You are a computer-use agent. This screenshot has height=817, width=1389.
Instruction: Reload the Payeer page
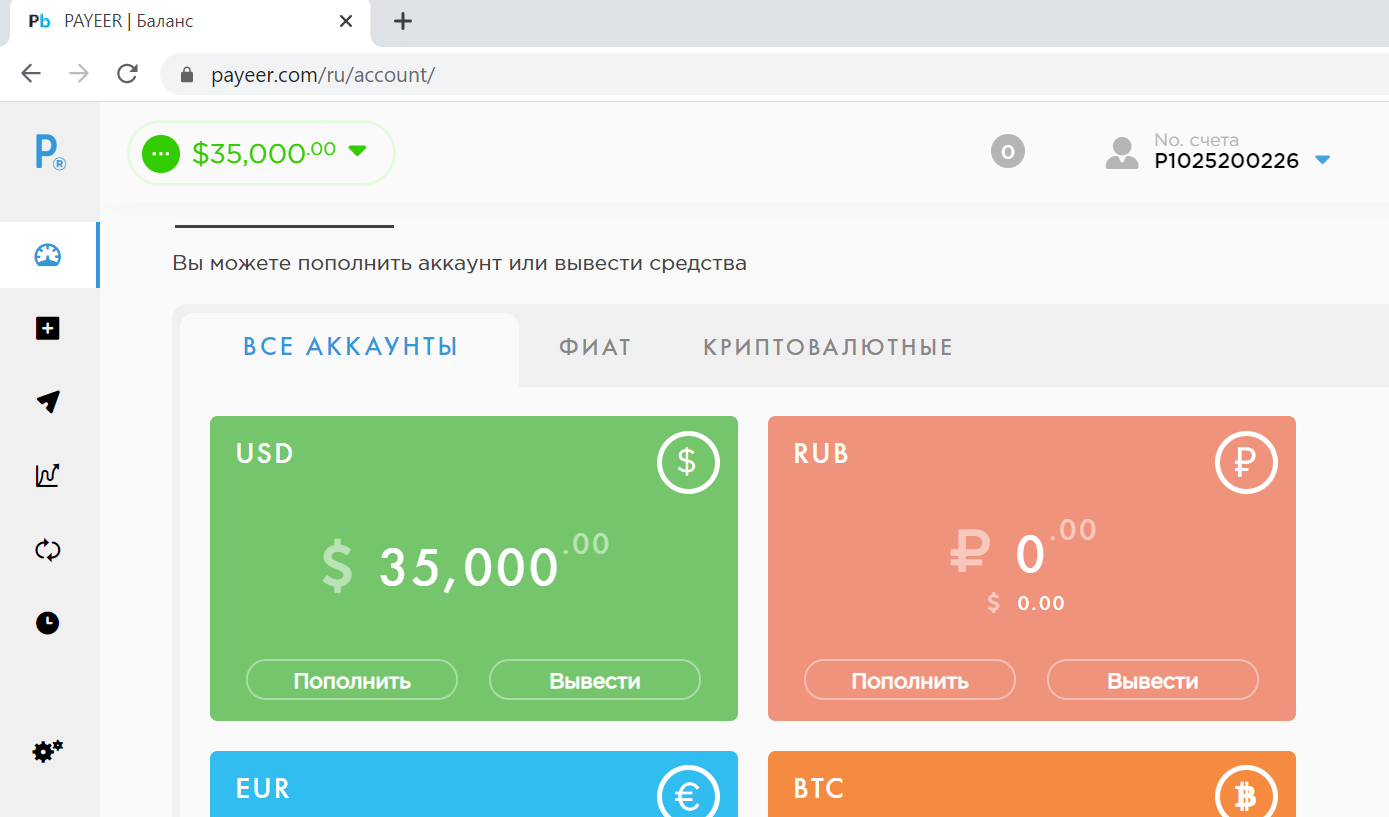[x=127, y=73]
